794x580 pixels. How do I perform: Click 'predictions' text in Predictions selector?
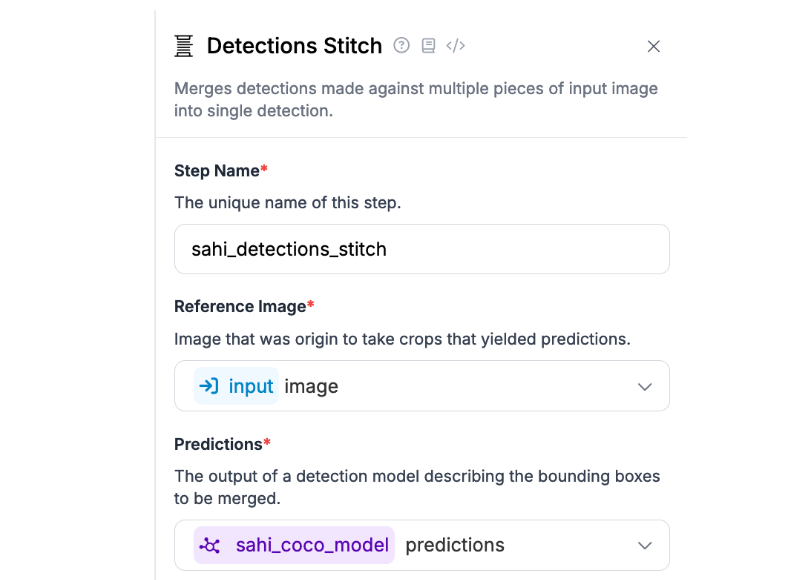pyautogui.click(x=455, y=545)
